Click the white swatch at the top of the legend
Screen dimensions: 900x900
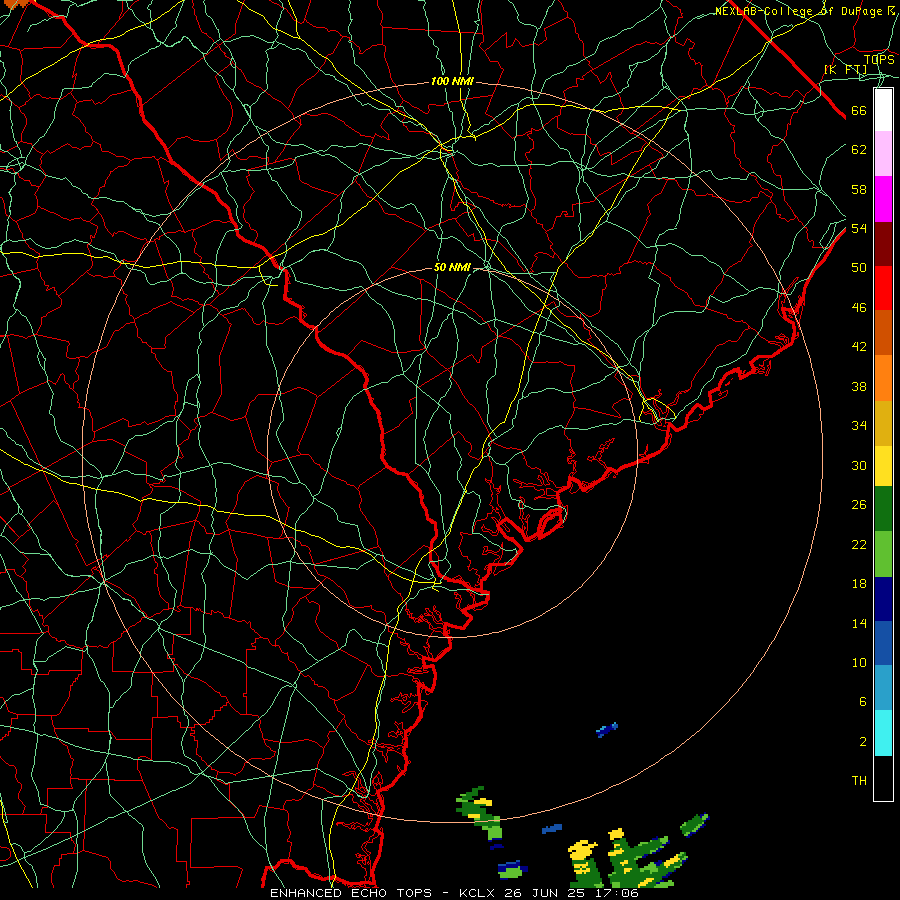[883, 110]
